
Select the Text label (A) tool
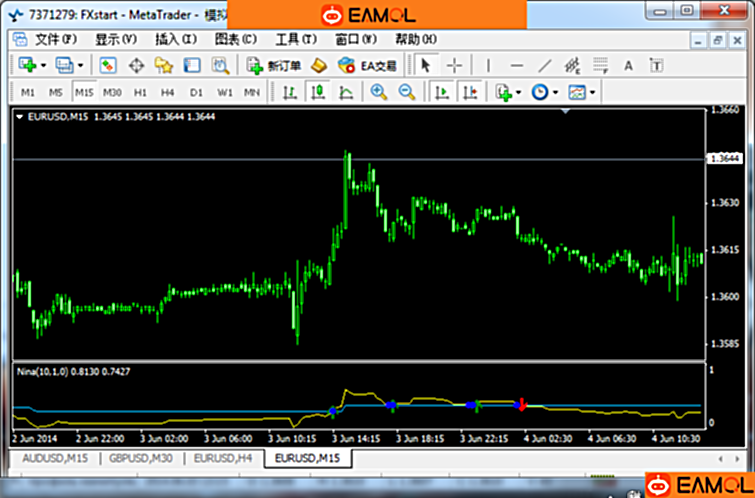click(x=629, y=65)
